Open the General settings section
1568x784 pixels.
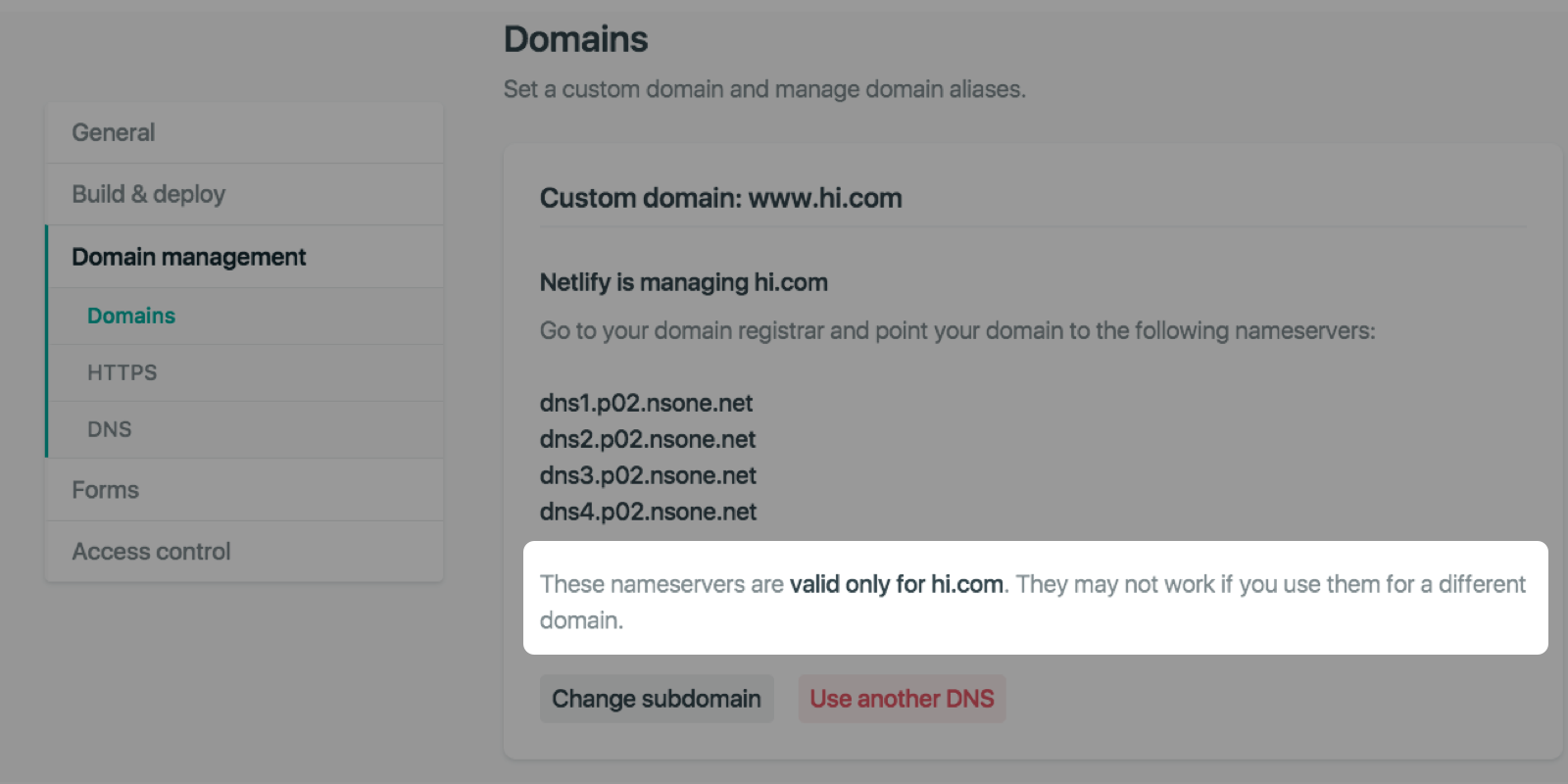tap(114, 132)
